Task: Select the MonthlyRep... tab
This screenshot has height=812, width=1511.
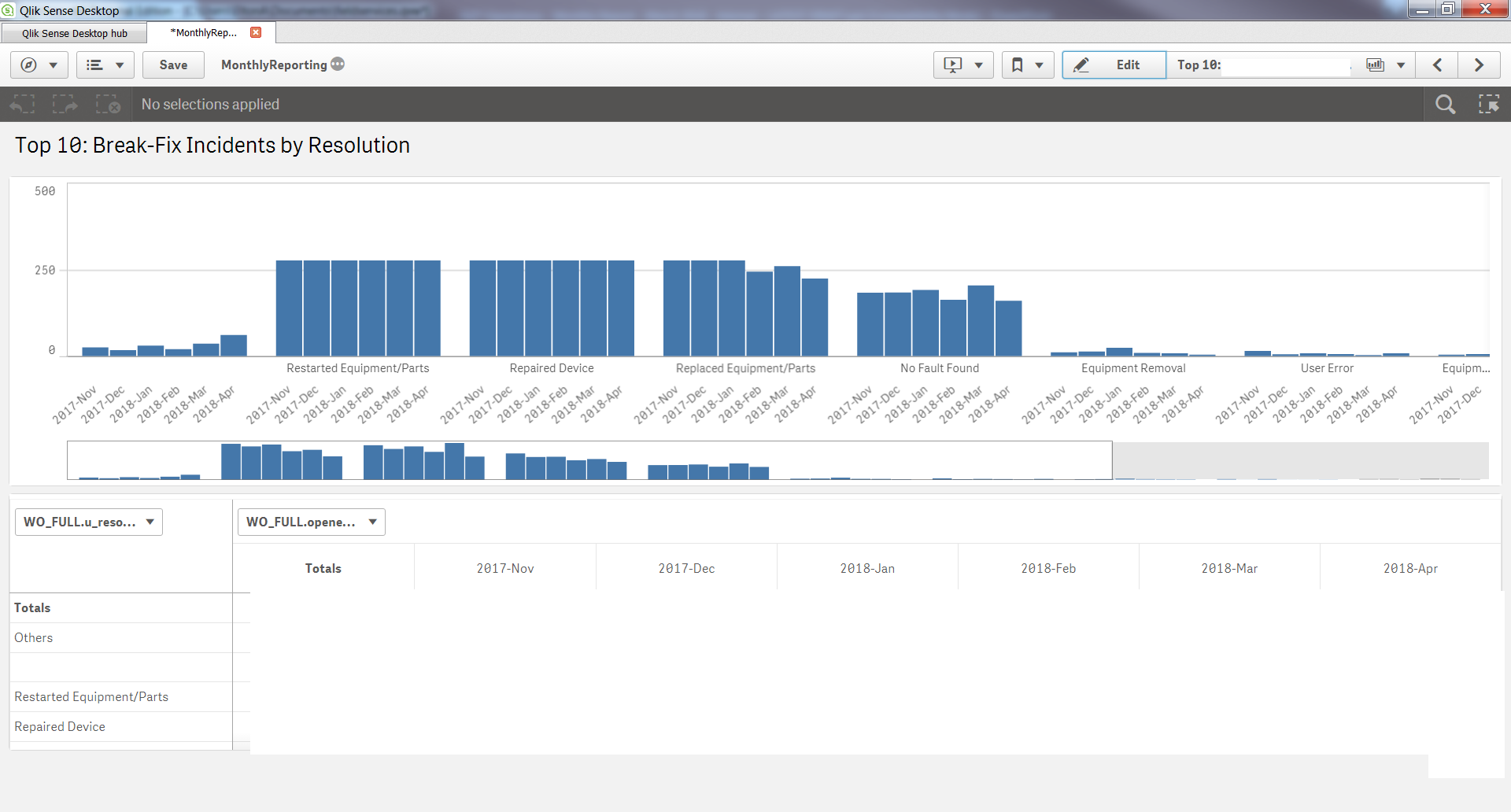Action: pos(204,33)
